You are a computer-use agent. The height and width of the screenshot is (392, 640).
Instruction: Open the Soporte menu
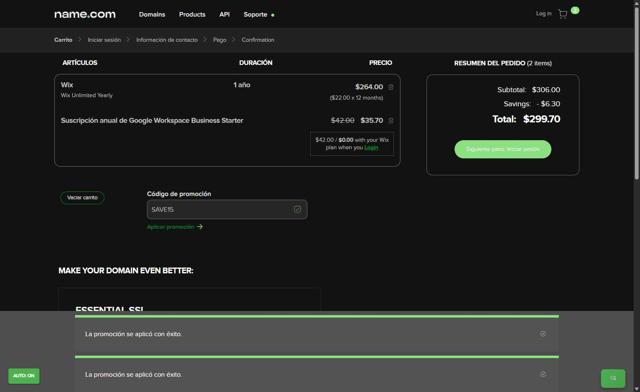click(x=256, y=14)
